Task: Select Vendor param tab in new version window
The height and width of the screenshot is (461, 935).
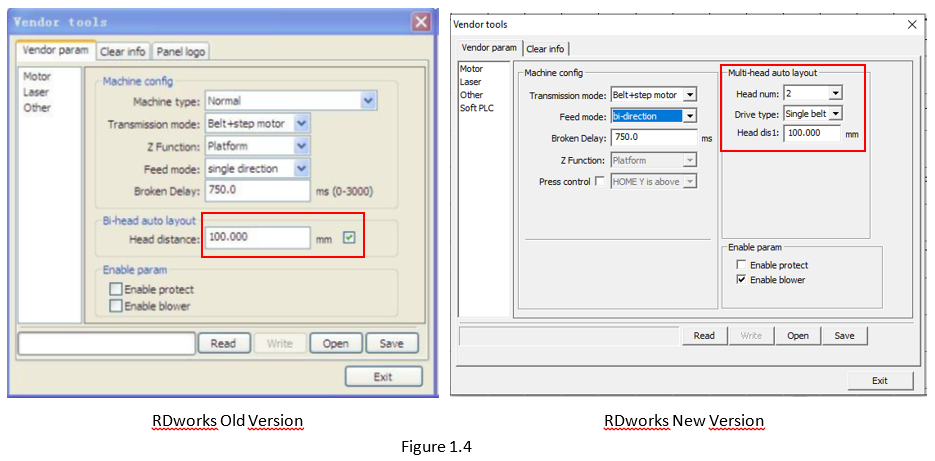Action: pos(489,48)
